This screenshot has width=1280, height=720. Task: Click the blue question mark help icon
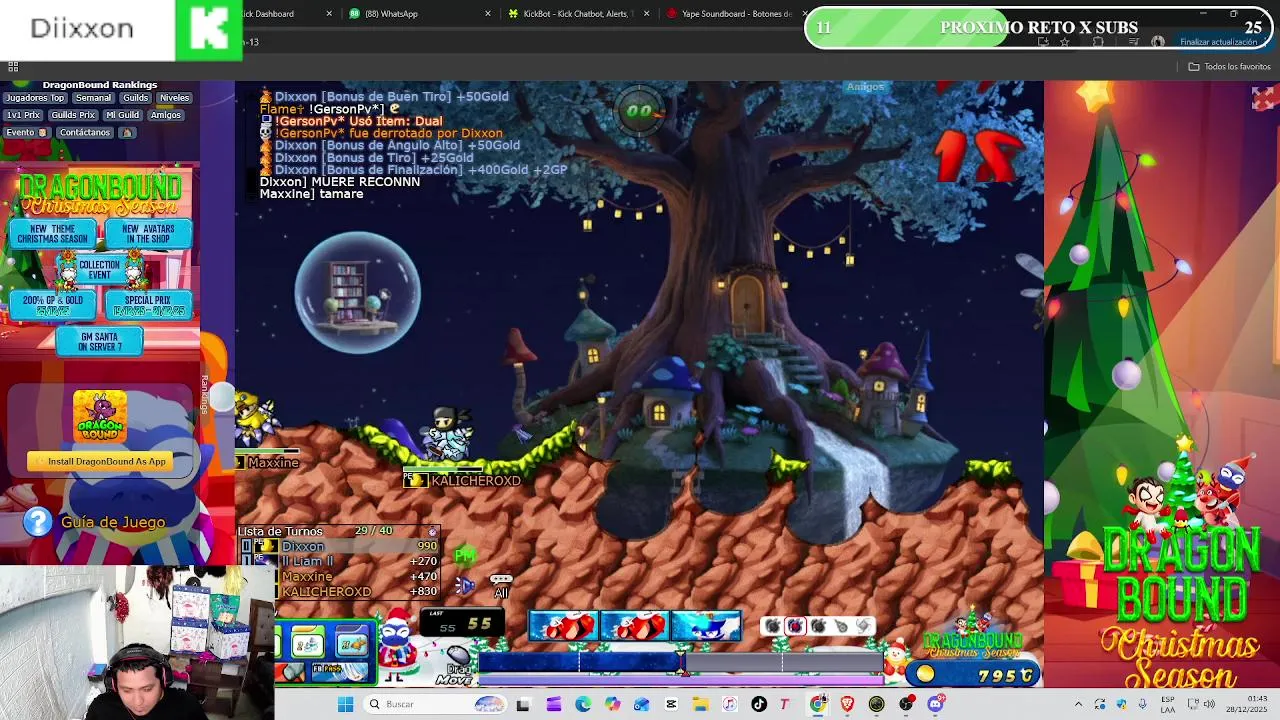click(37, 521)
